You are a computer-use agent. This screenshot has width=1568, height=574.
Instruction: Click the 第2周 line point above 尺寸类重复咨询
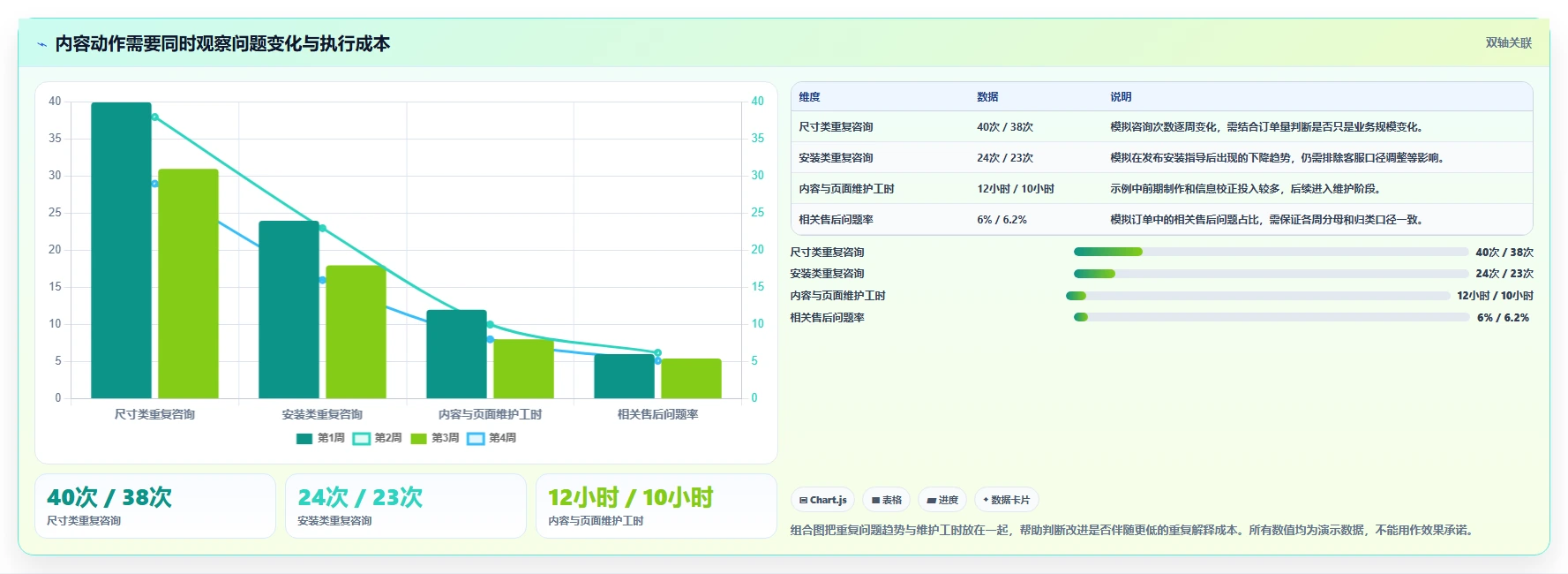[x=154, y=117]
